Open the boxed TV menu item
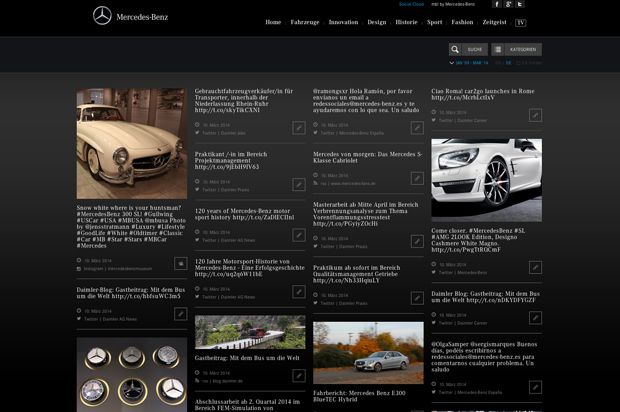 point(521,23)
